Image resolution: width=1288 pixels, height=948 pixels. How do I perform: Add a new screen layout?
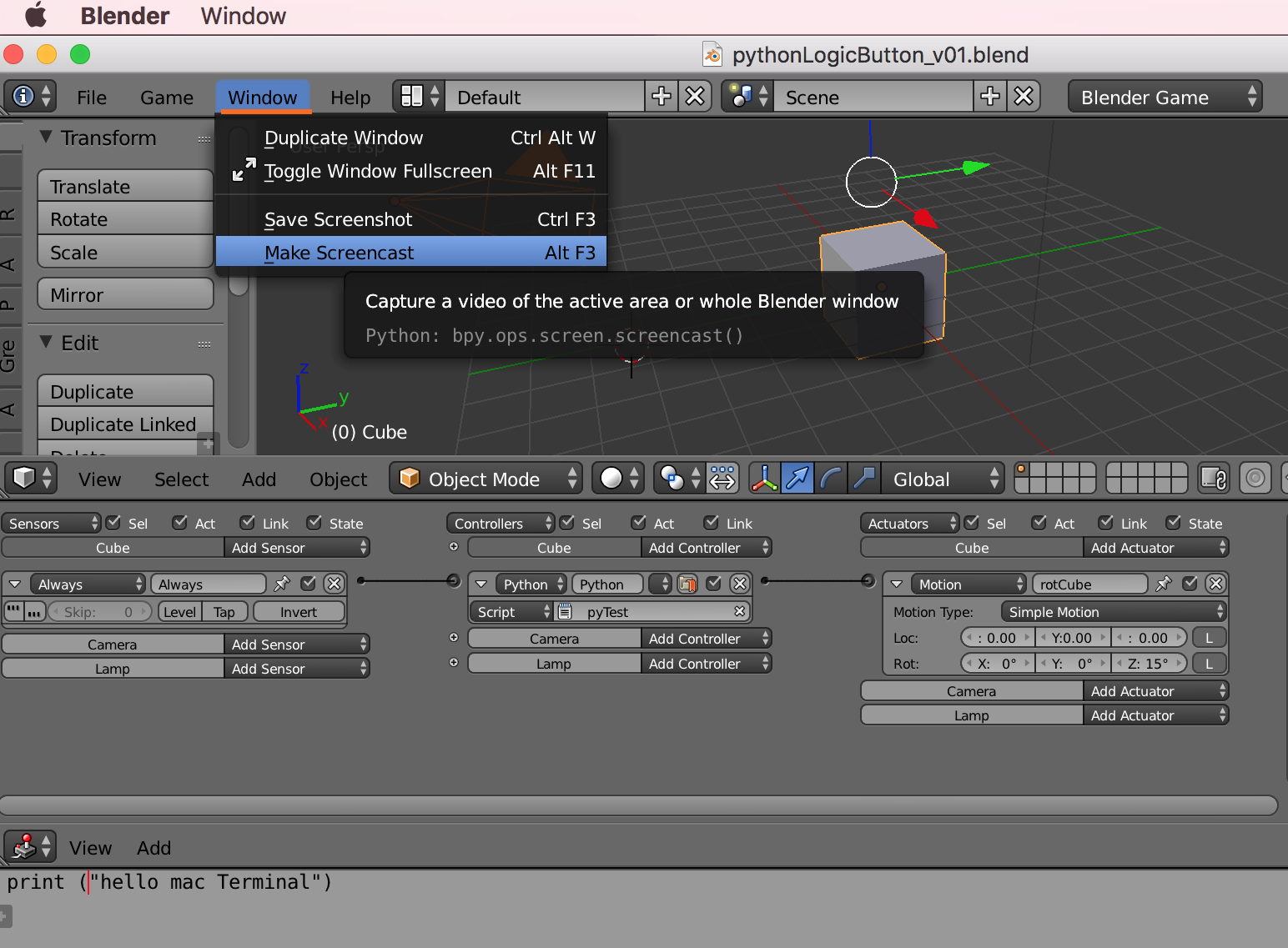click(661, 97)
